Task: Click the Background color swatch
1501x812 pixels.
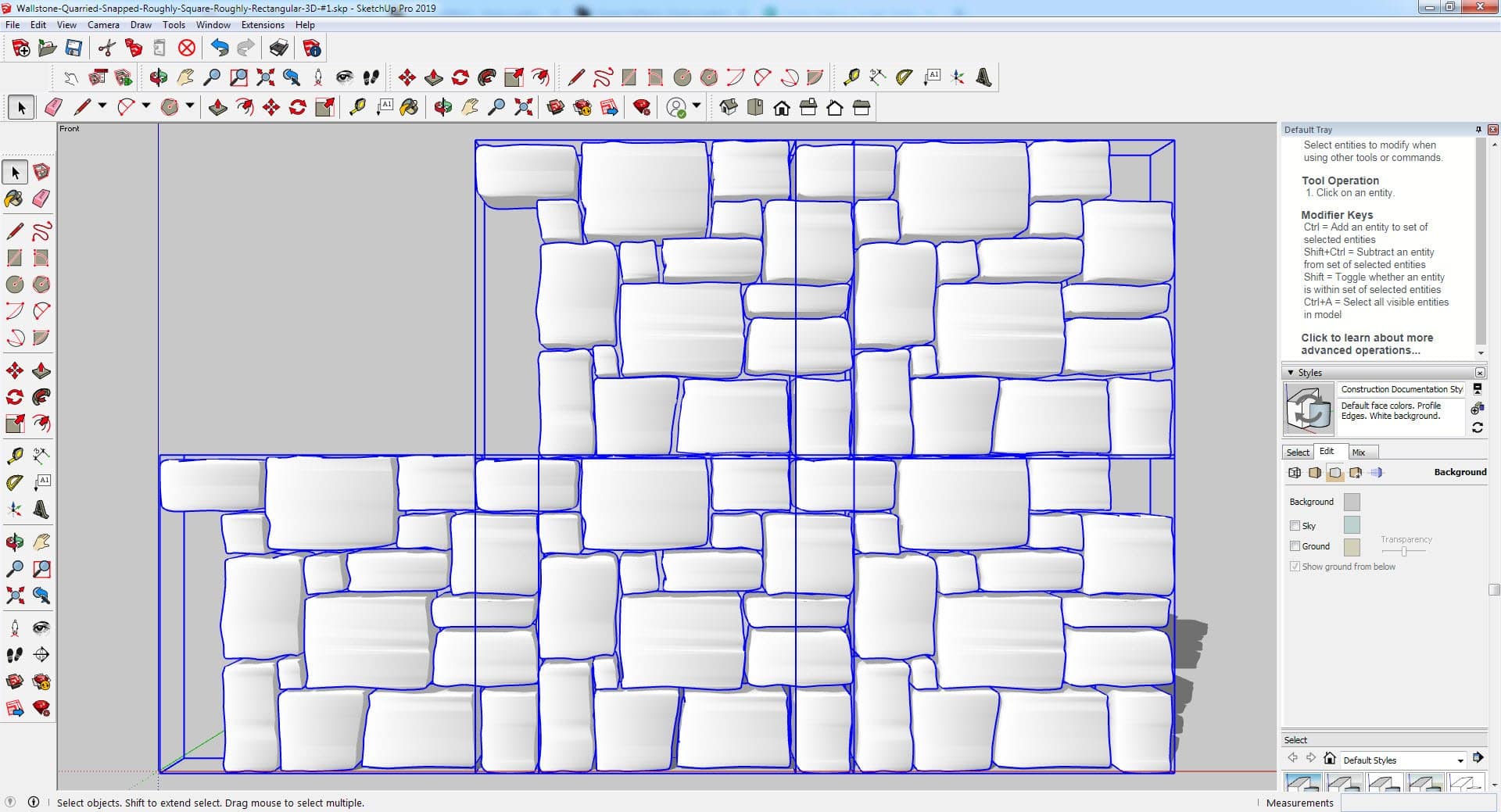Action: pyautogui.click(x=1351, y=502)
